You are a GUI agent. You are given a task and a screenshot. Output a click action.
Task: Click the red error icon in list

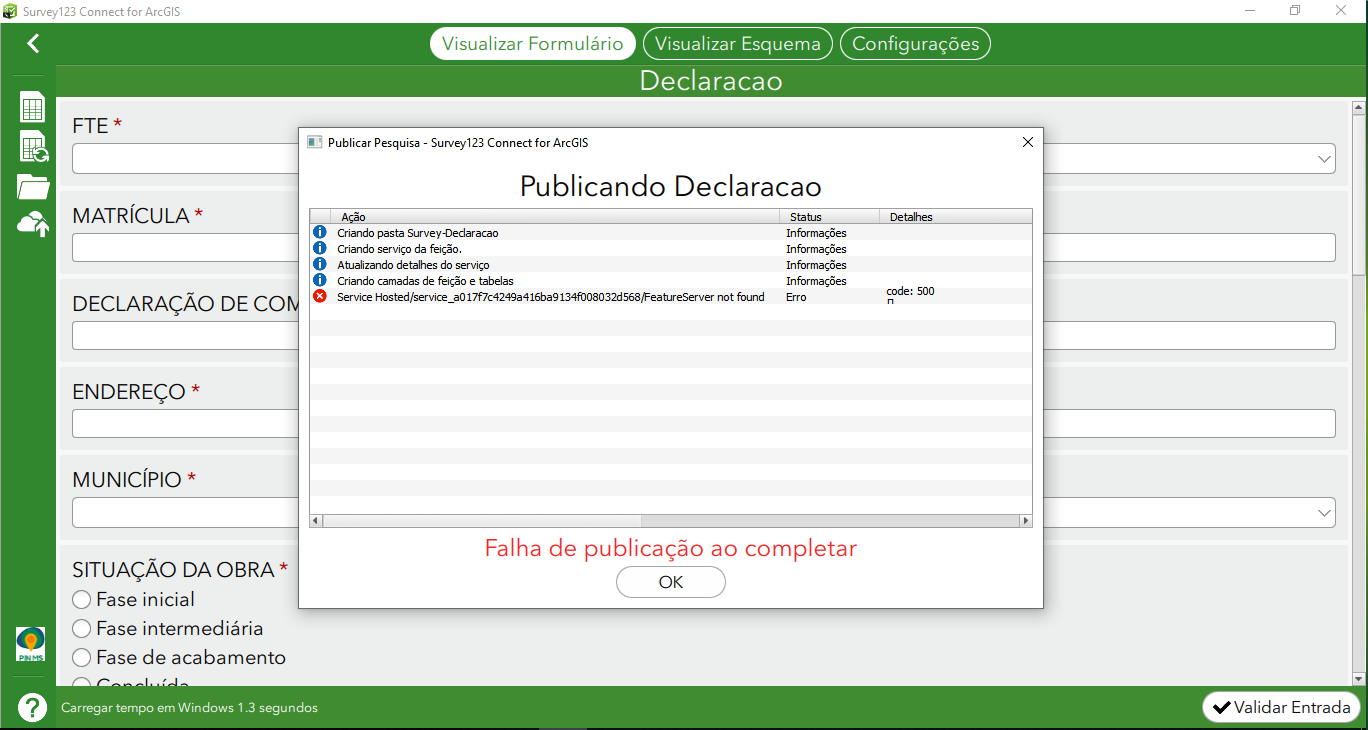point(320,297)
